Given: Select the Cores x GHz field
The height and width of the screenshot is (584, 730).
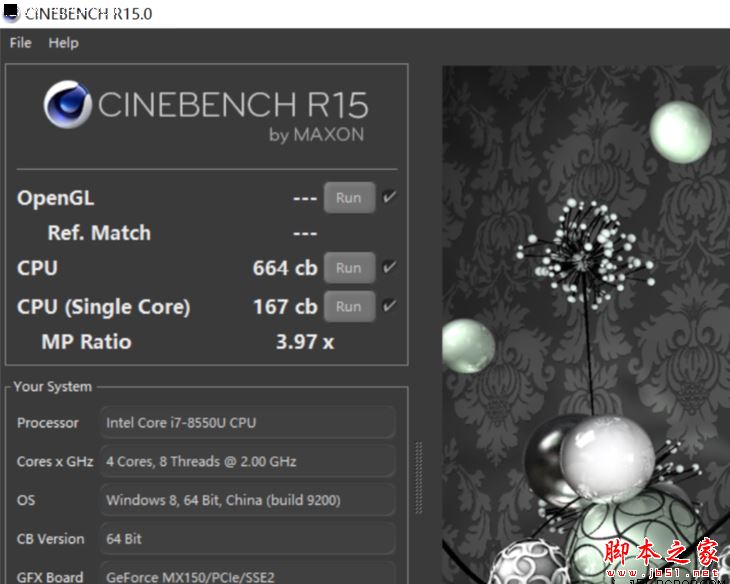Looking at the screenshot, I should pos(248,461).
